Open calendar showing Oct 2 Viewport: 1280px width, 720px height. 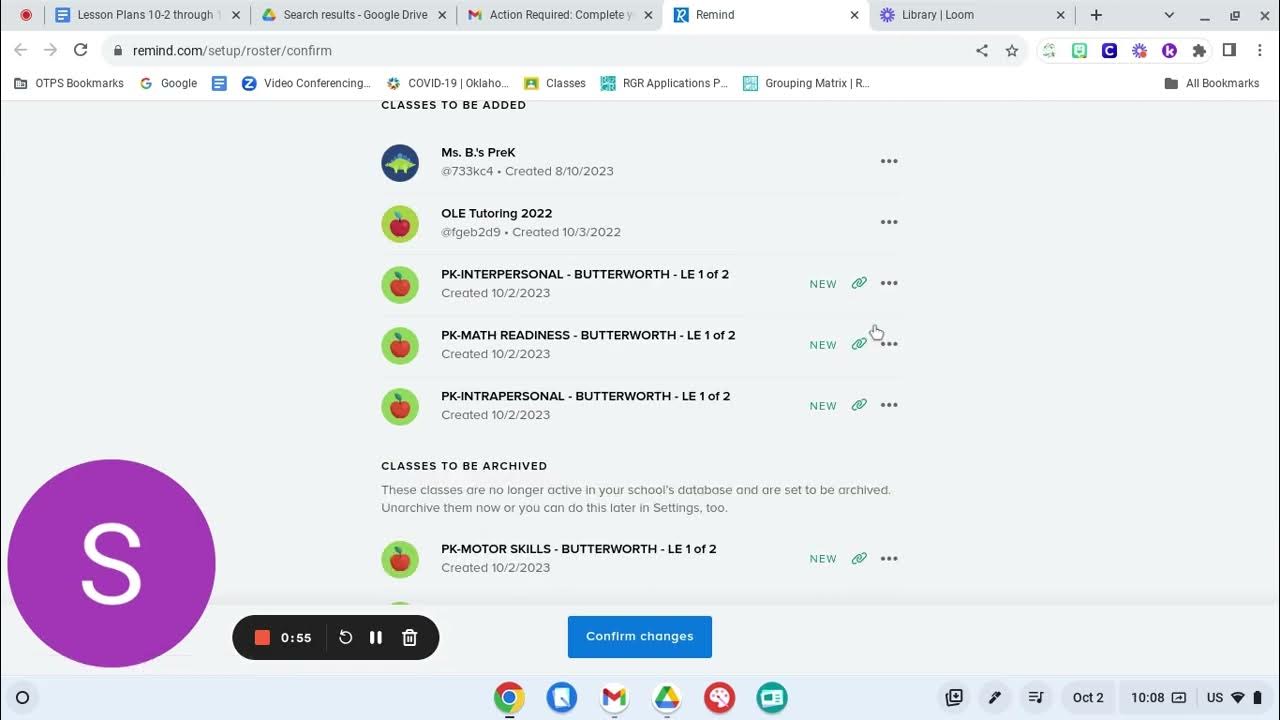point(1088,698)
